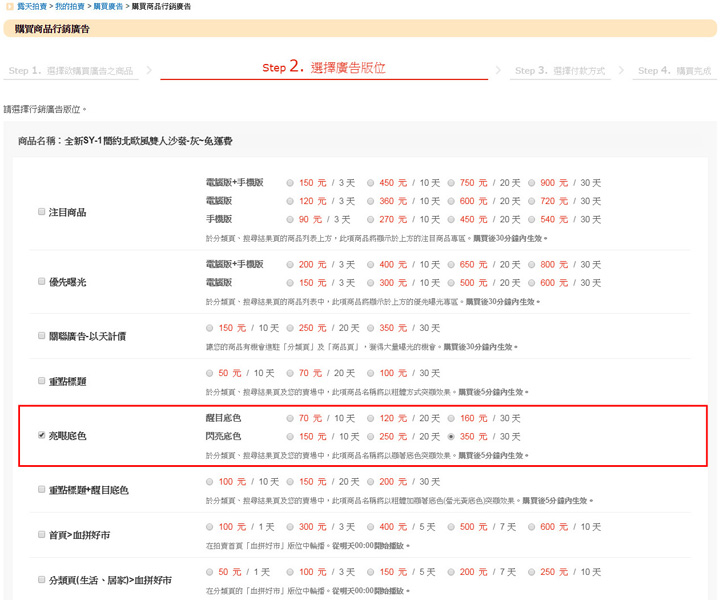The width and height of the screenshot is (720, 600).
Task: Select 重點標題 50 元 / 10 天 radio
Action: 210,373
